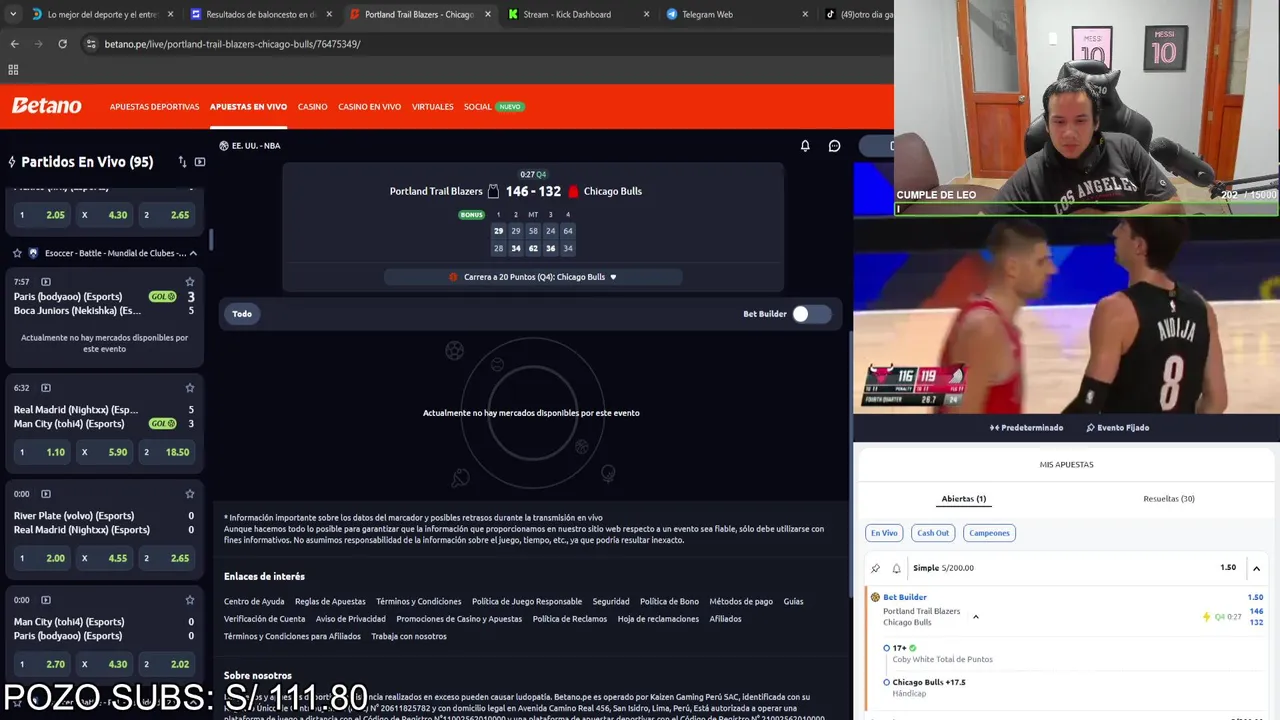Click the live stream panel icon in sidebar header
Viewport: 1280px width, 720px height.
200,162
